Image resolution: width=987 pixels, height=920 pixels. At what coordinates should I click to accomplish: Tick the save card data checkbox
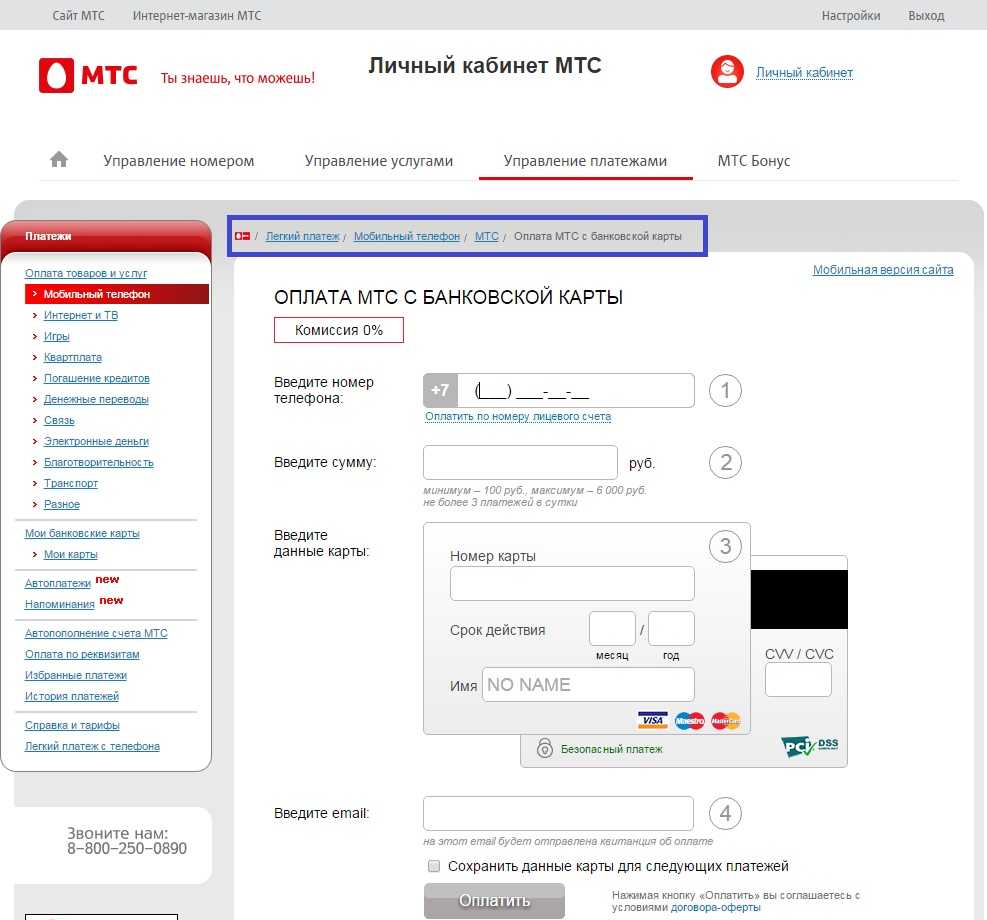pos(434,866)
